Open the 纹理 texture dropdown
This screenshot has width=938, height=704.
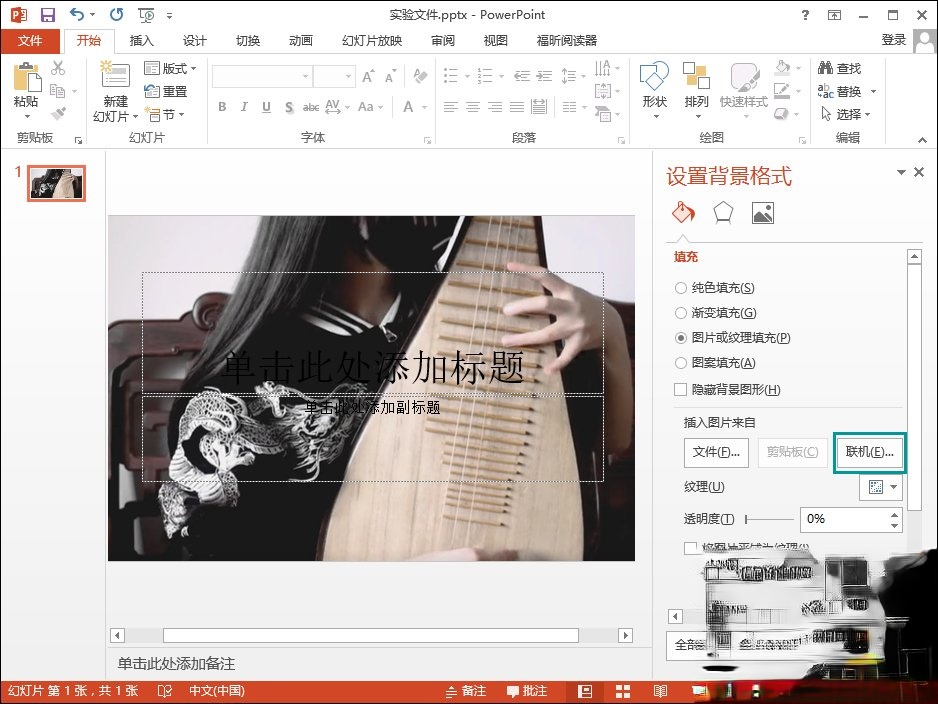pyautogui.click(x=880, y=486)
